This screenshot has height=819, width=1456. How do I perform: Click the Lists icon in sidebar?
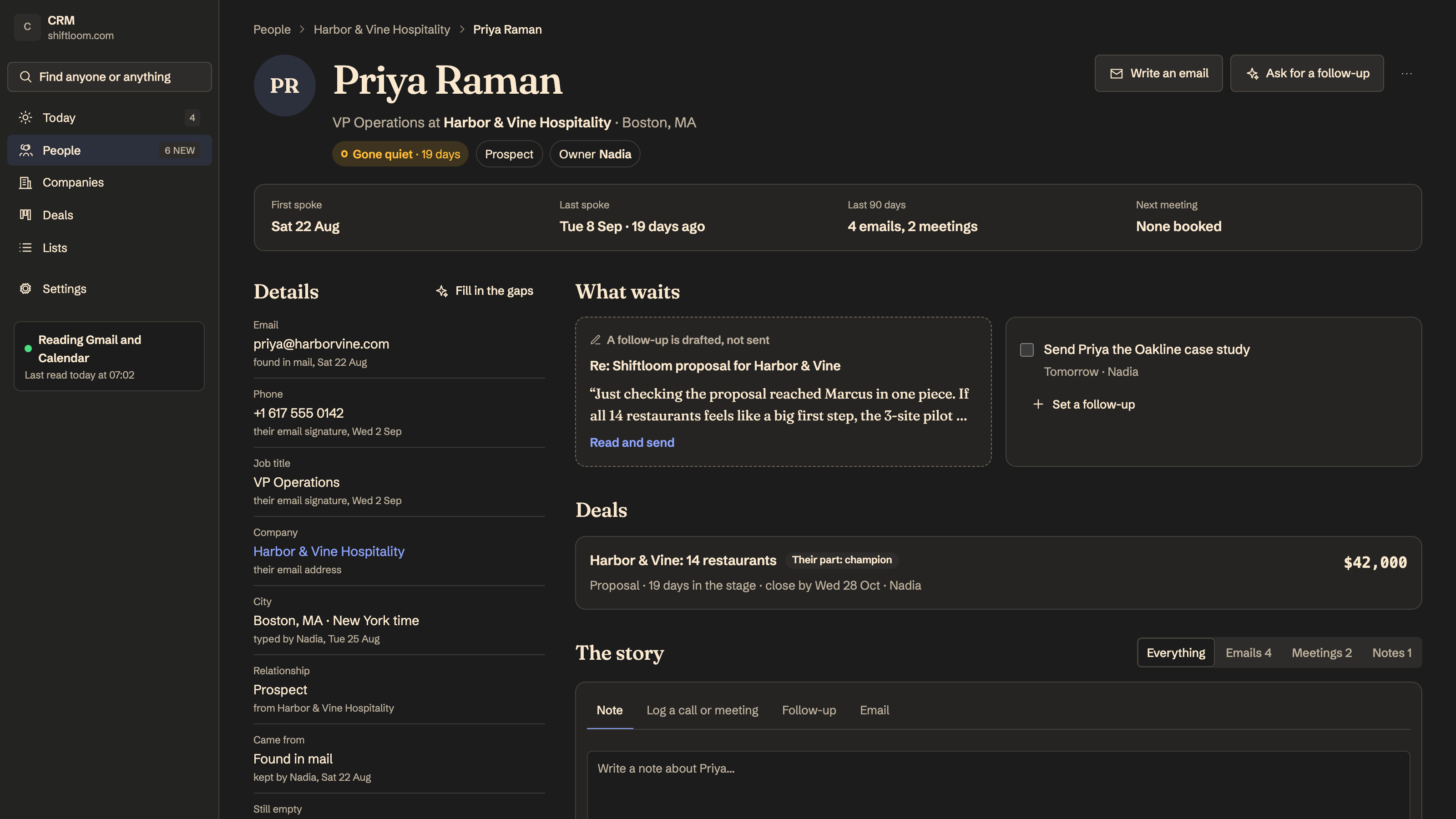tap(25, 248)
